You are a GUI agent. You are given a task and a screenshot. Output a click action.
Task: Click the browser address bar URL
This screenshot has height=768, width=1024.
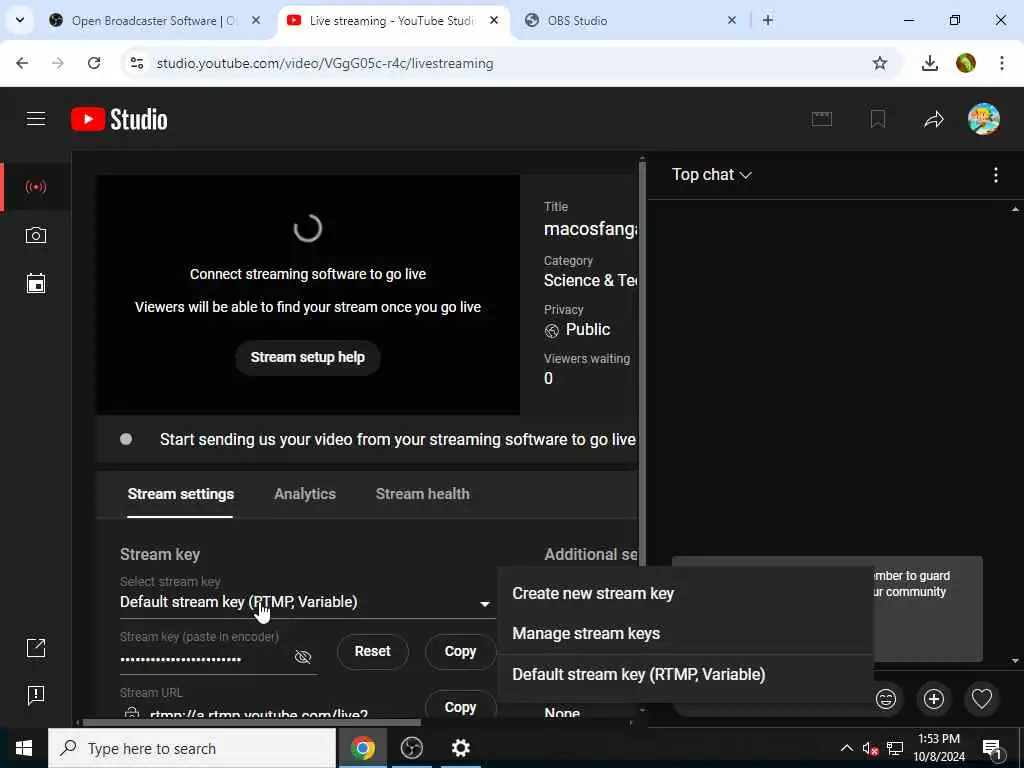[325, 63]
